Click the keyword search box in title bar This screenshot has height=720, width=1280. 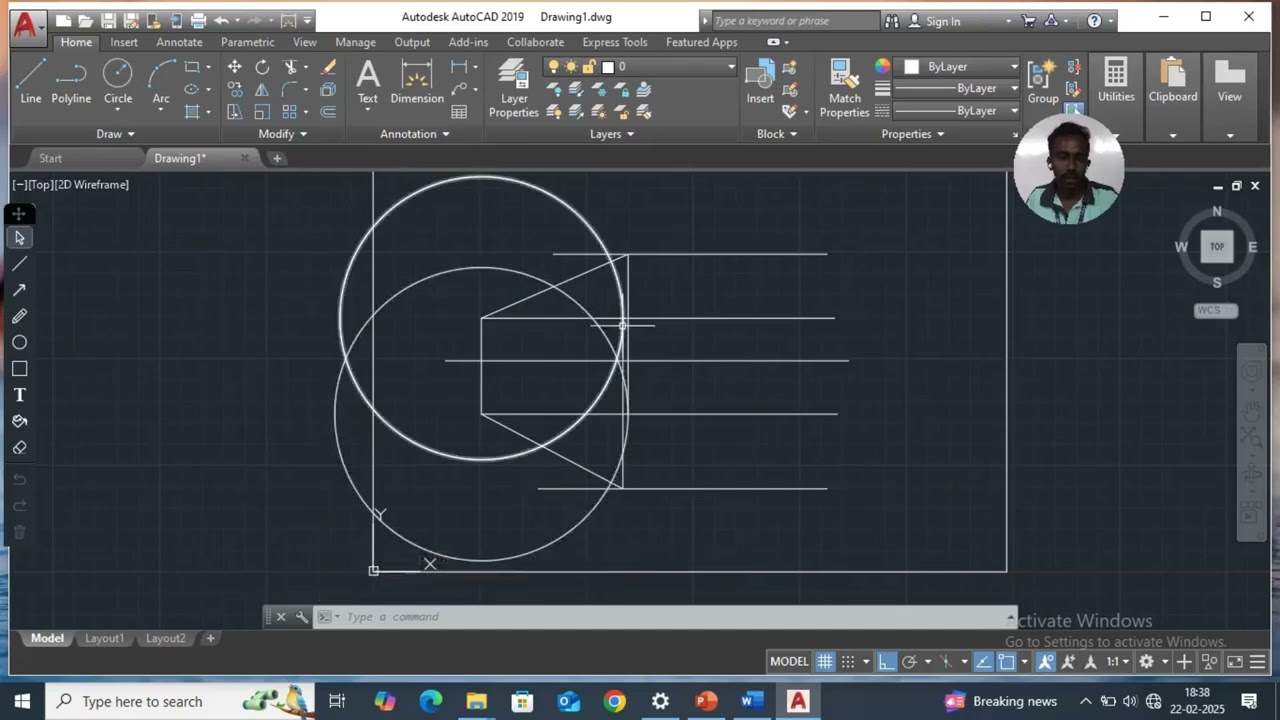tap(795, 20)
